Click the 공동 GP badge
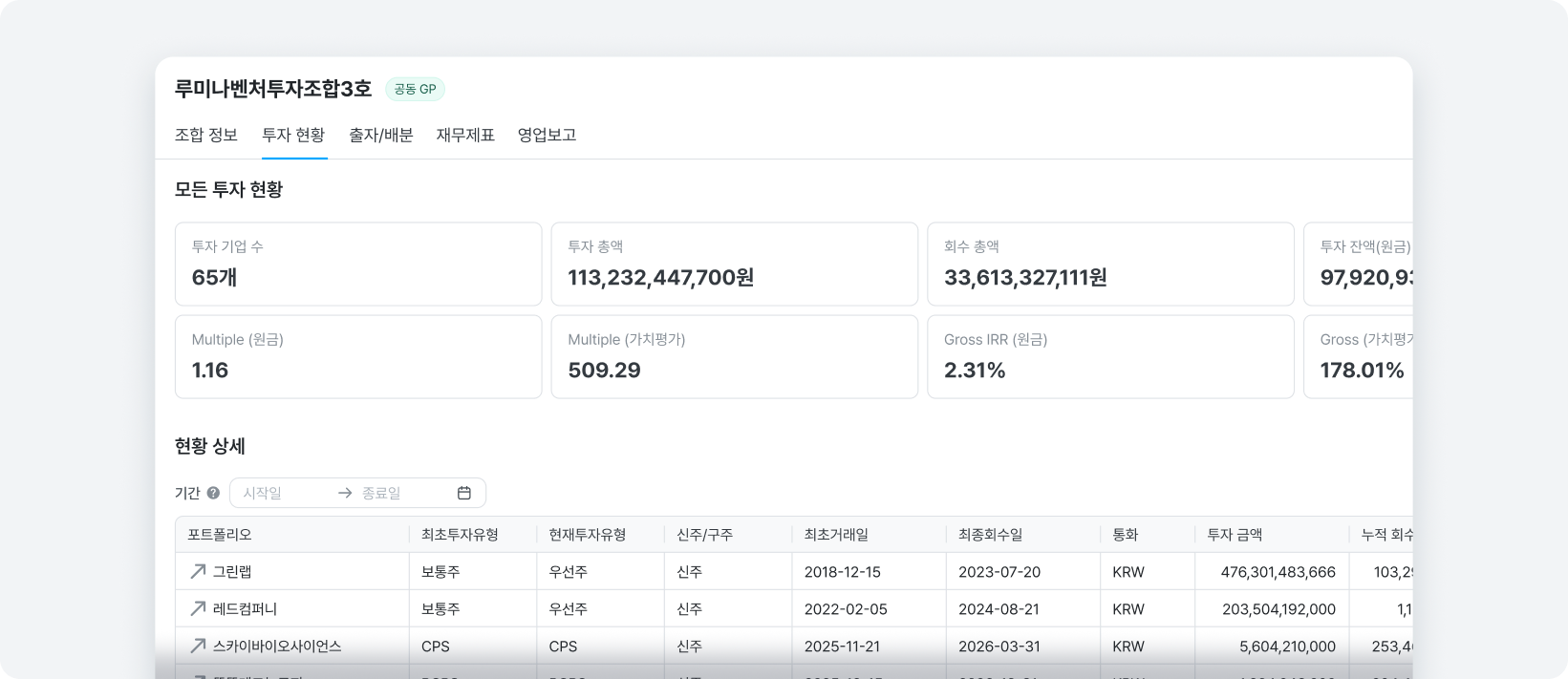Viewport: 1568px width, 679px height. [x=415, y=89]
